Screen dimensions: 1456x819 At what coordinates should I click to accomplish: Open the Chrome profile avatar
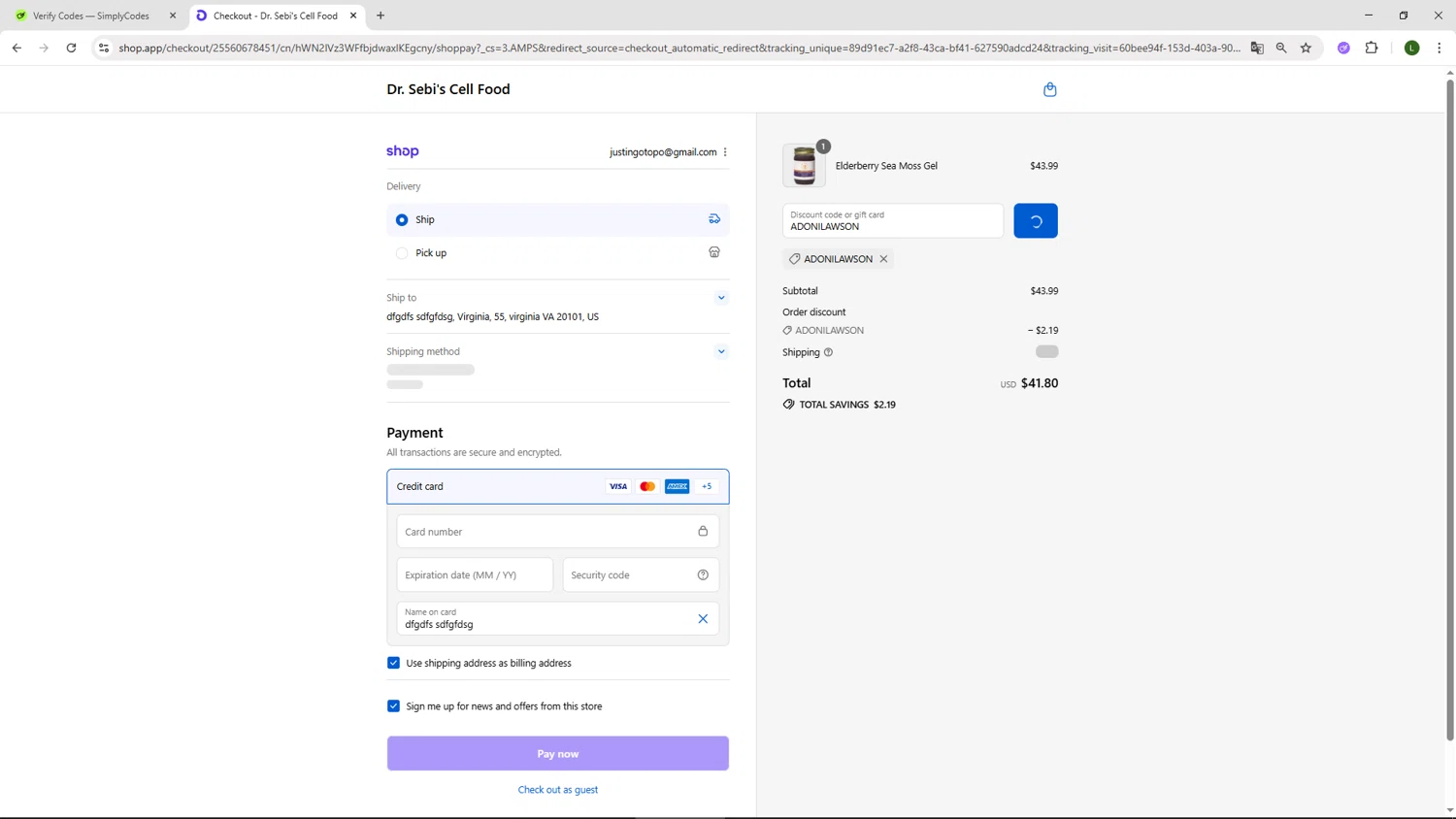pyautogui.click(x=1412, y=48)
